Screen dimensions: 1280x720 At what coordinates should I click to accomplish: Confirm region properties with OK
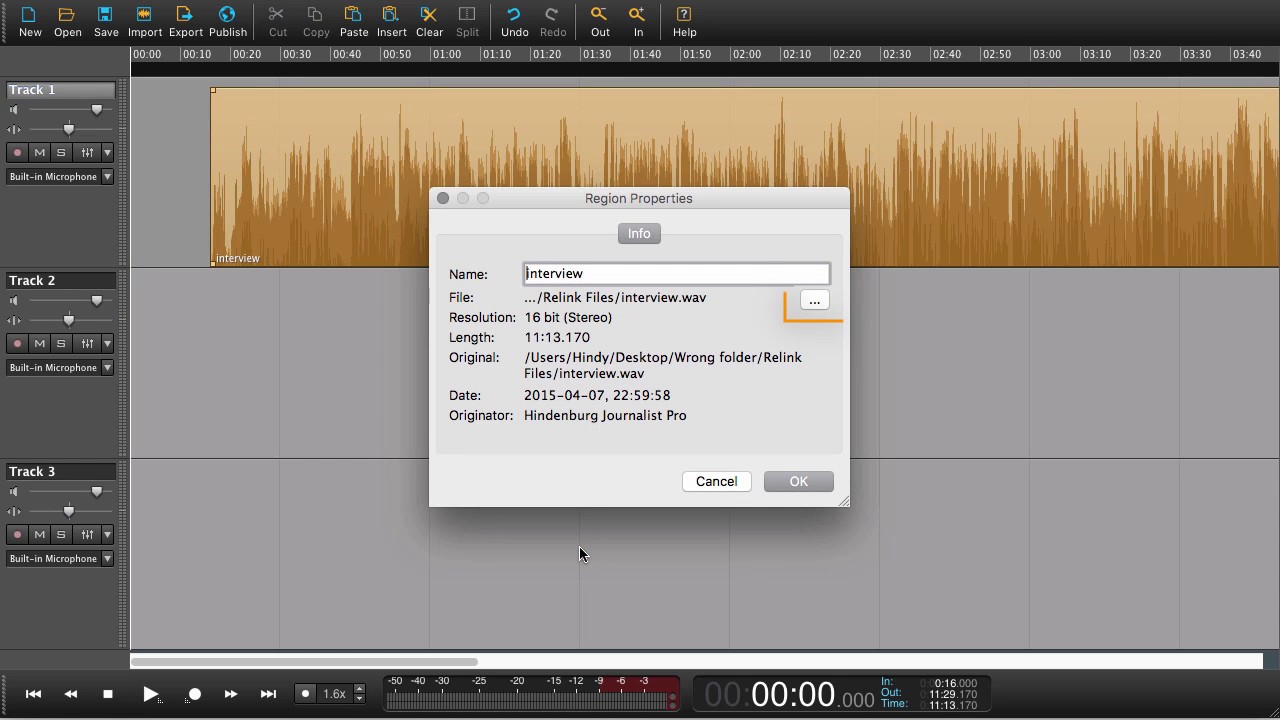[798, 482]
